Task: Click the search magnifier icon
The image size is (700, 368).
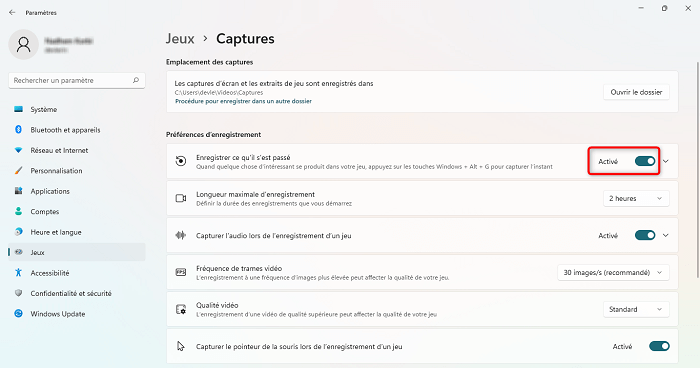Action: [x=136, y=80]
